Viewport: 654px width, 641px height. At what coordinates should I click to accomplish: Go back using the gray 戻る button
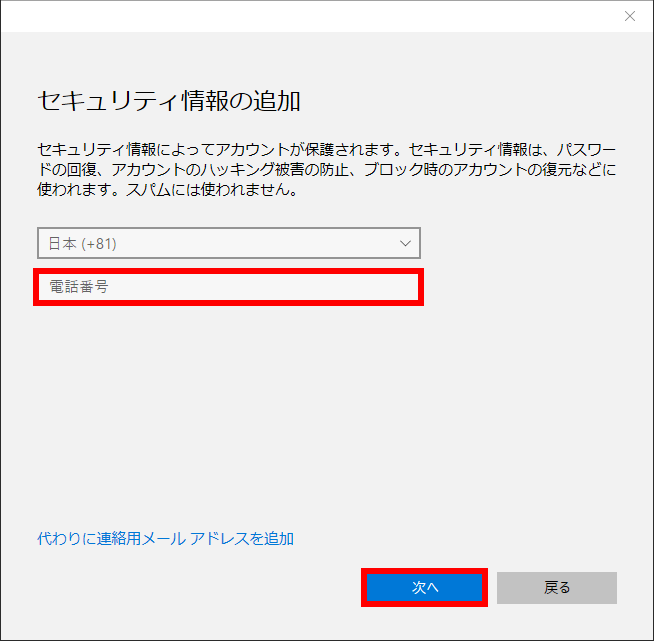tap(556, 588)
